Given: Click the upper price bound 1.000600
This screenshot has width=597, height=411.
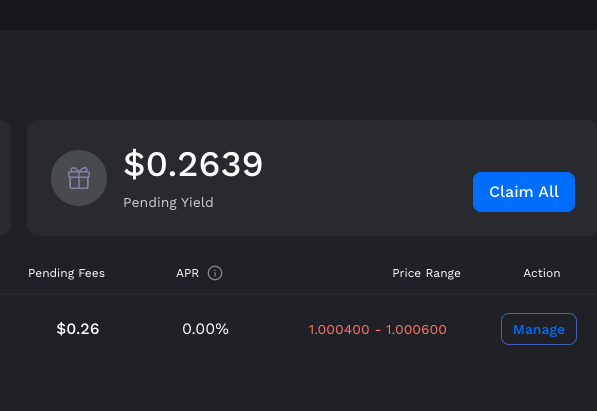Looking at the screenshot, I should (416, 329).
